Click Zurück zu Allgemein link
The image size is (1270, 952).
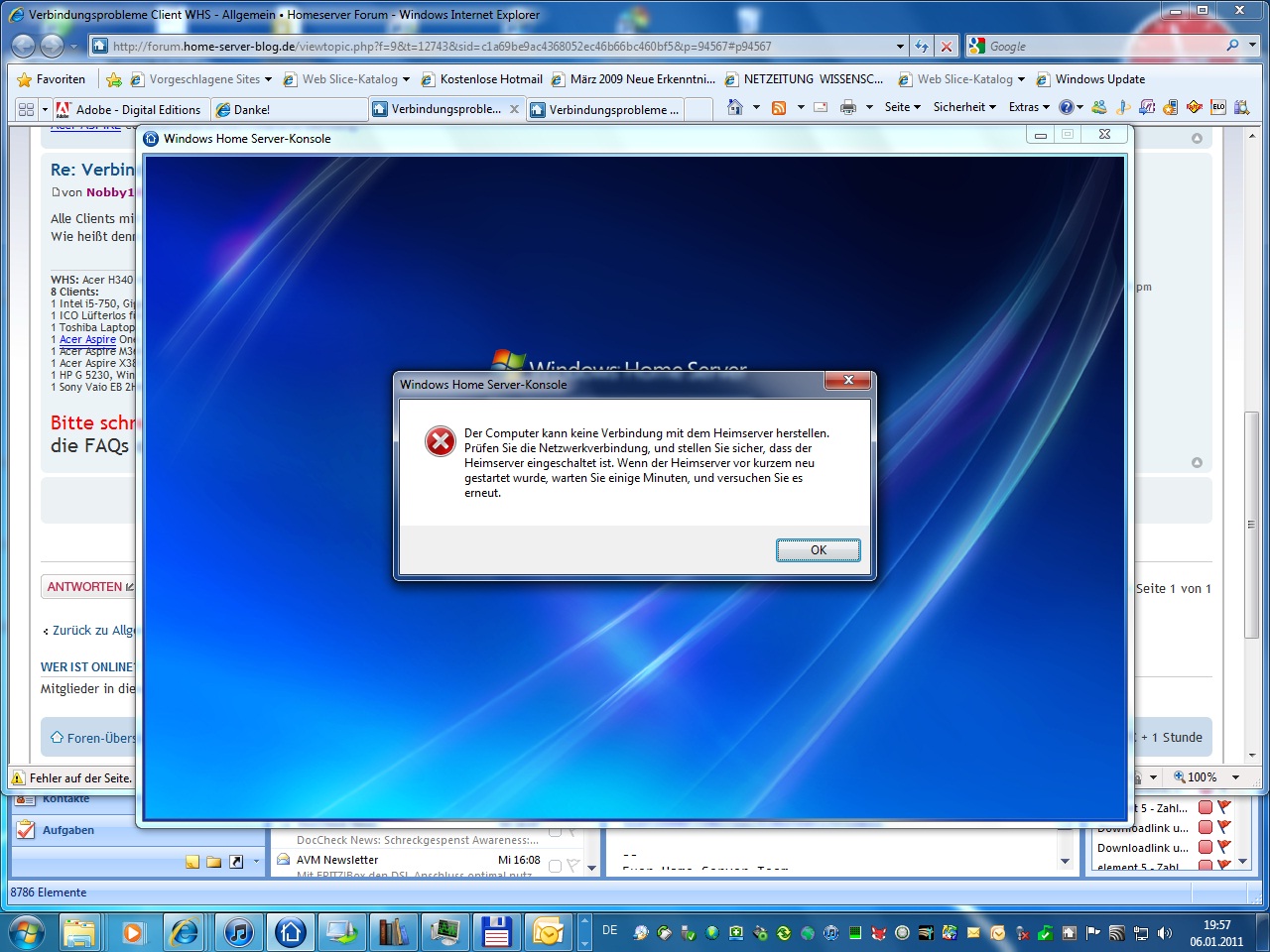pos(93,631)
